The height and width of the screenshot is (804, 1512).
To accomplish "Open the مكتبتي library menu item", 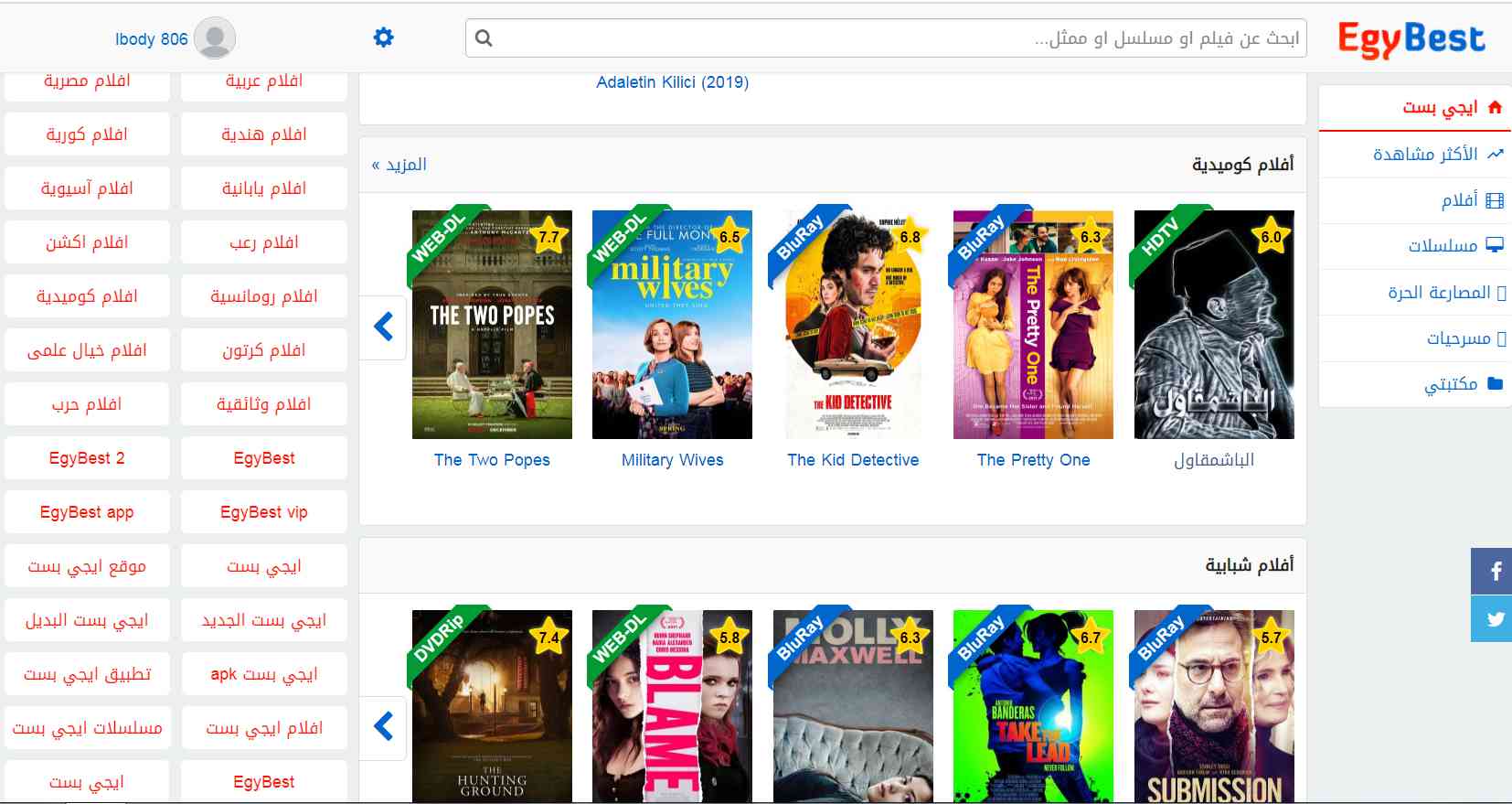I will (x=1414, y=384).
